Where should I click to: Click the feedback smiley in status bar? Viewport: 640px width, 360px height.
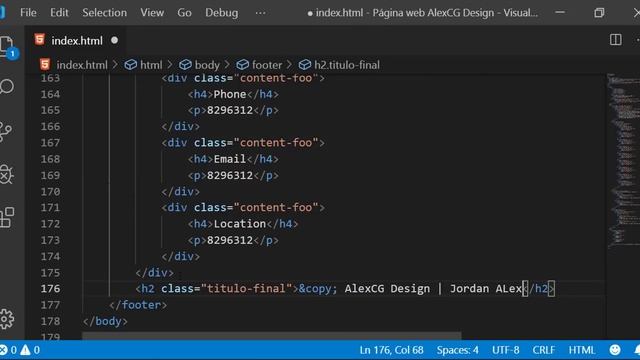pyautogui.click(x=615, y=350)
